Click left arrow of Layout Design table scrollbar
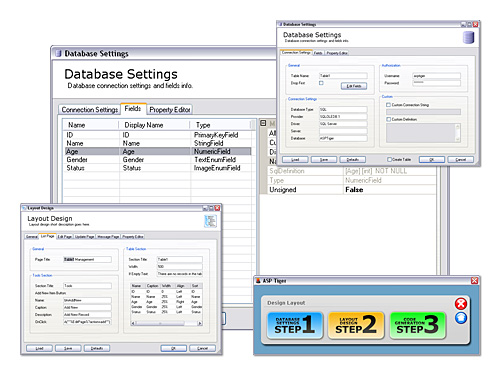Viewport: 500px width, 375px height. (x=133, y=323)
